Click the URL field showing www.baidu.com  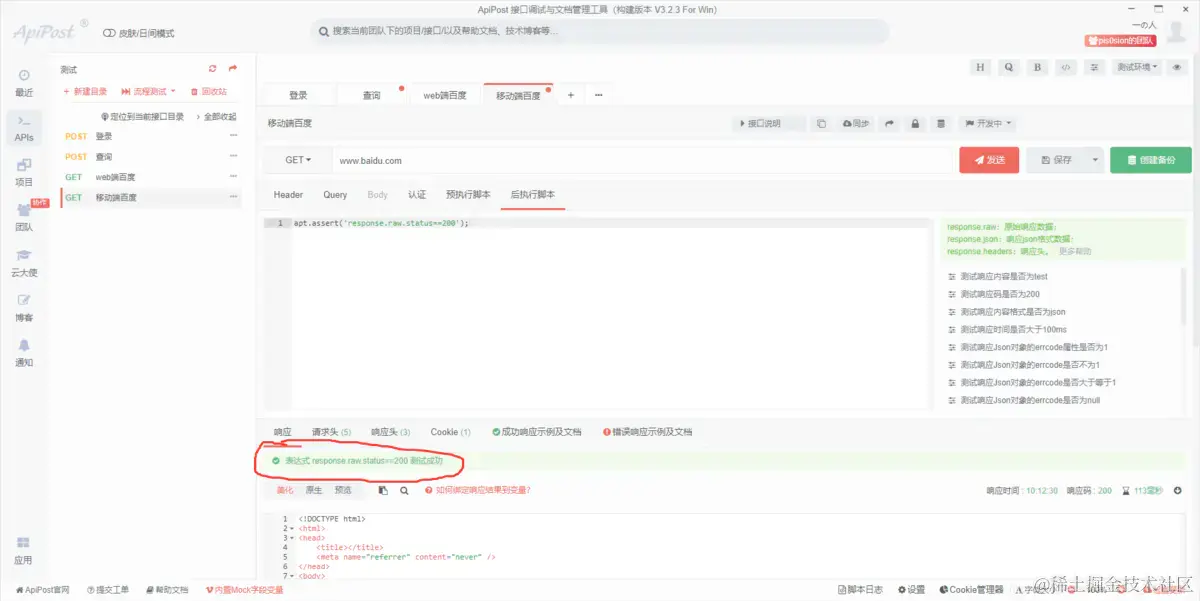[x=643, y=160]
